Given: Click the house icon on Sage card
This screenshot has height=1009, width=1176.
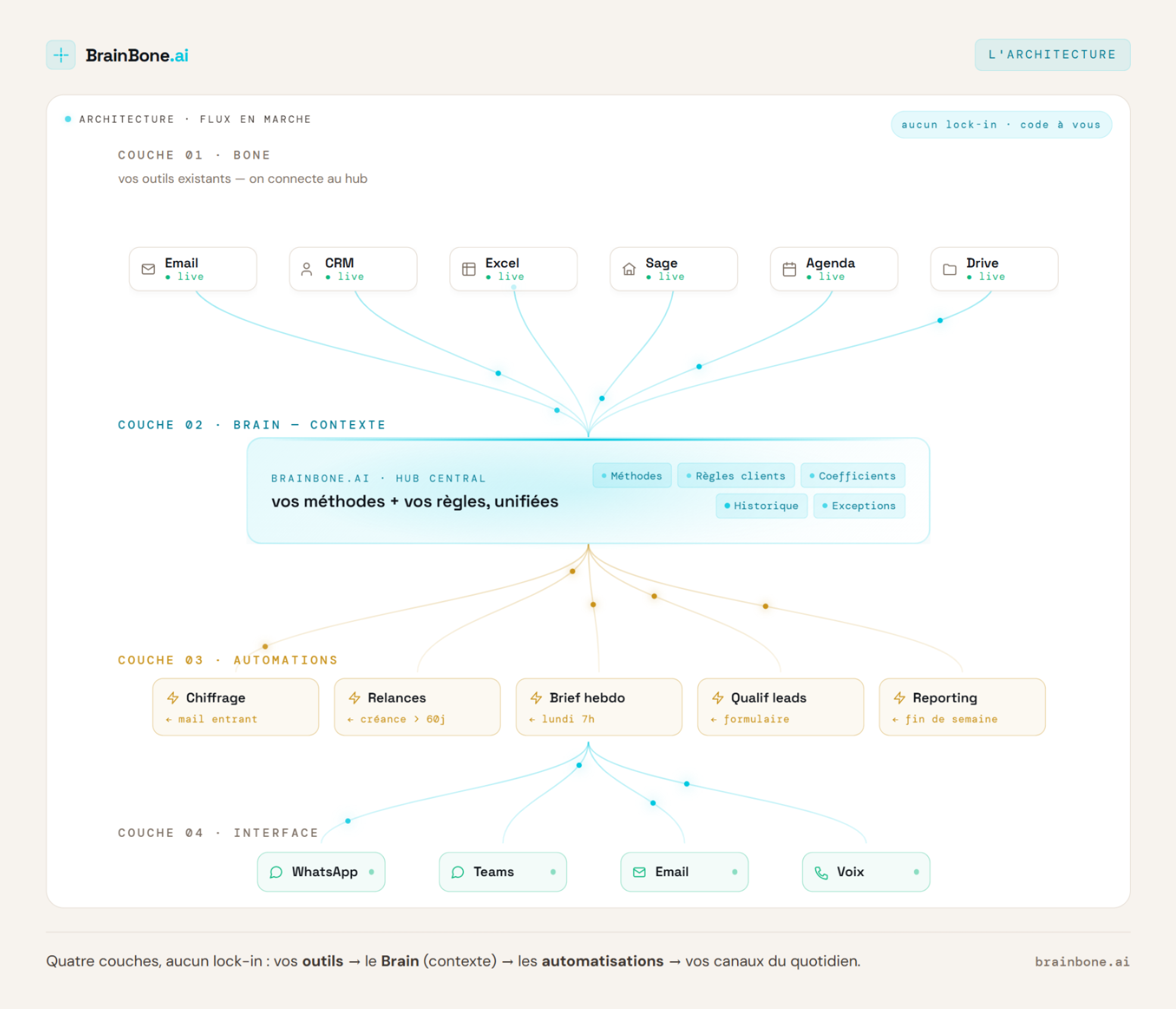Looking at the screenshot, I should tap(629, 269).
